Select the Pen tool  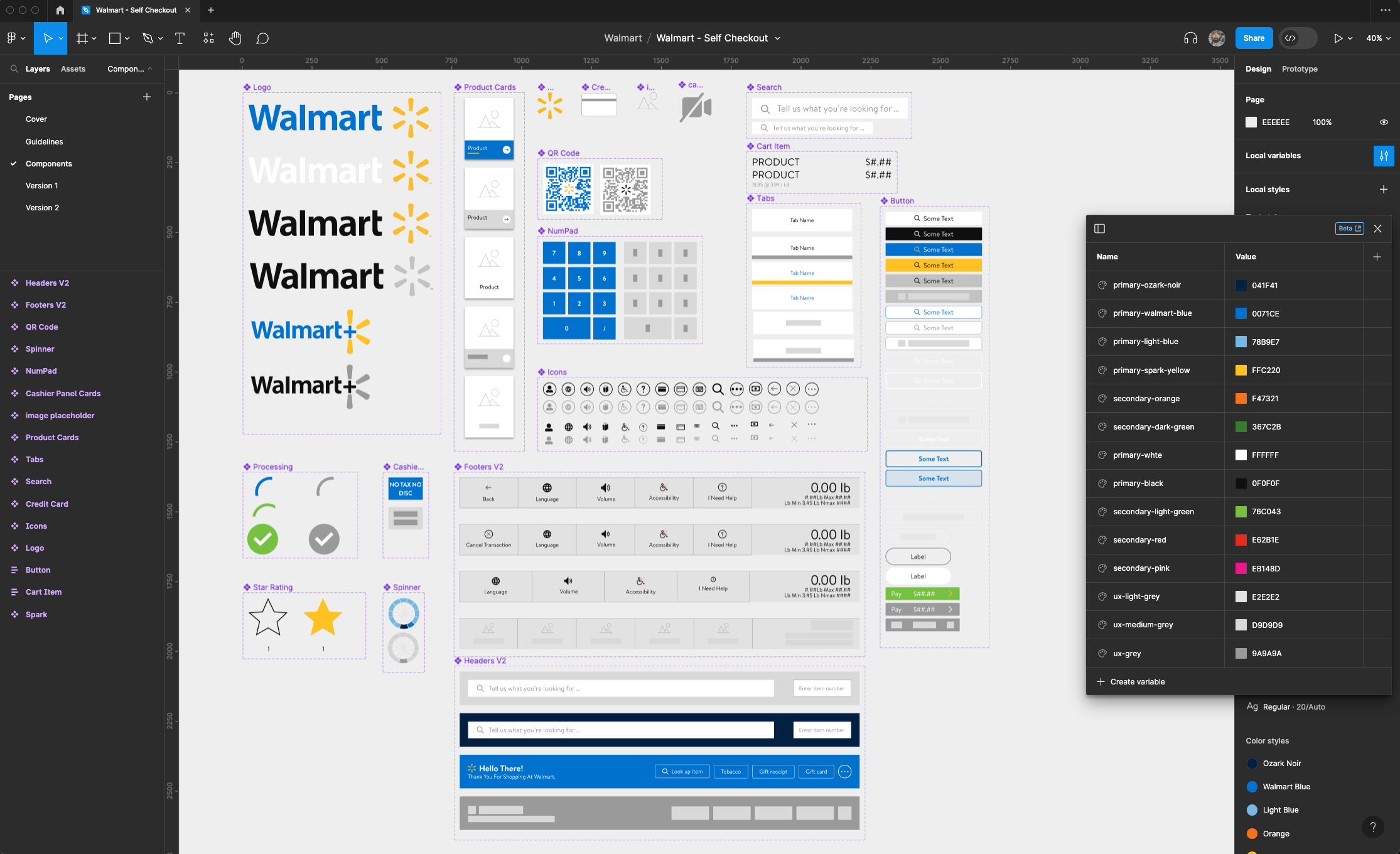148,38
